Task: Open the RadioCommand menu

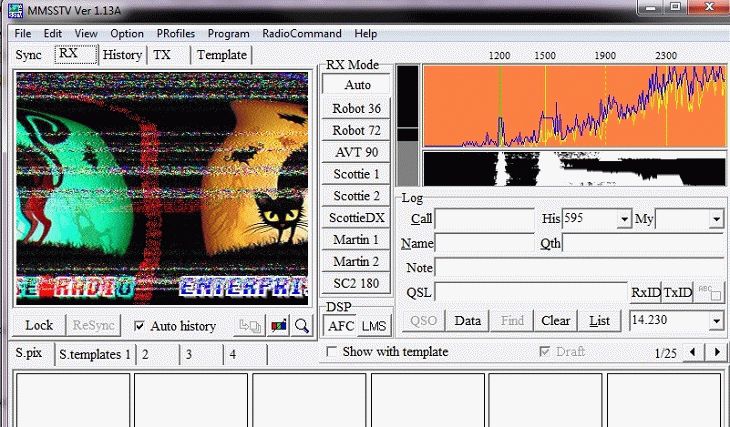Action: coord(302,34)
